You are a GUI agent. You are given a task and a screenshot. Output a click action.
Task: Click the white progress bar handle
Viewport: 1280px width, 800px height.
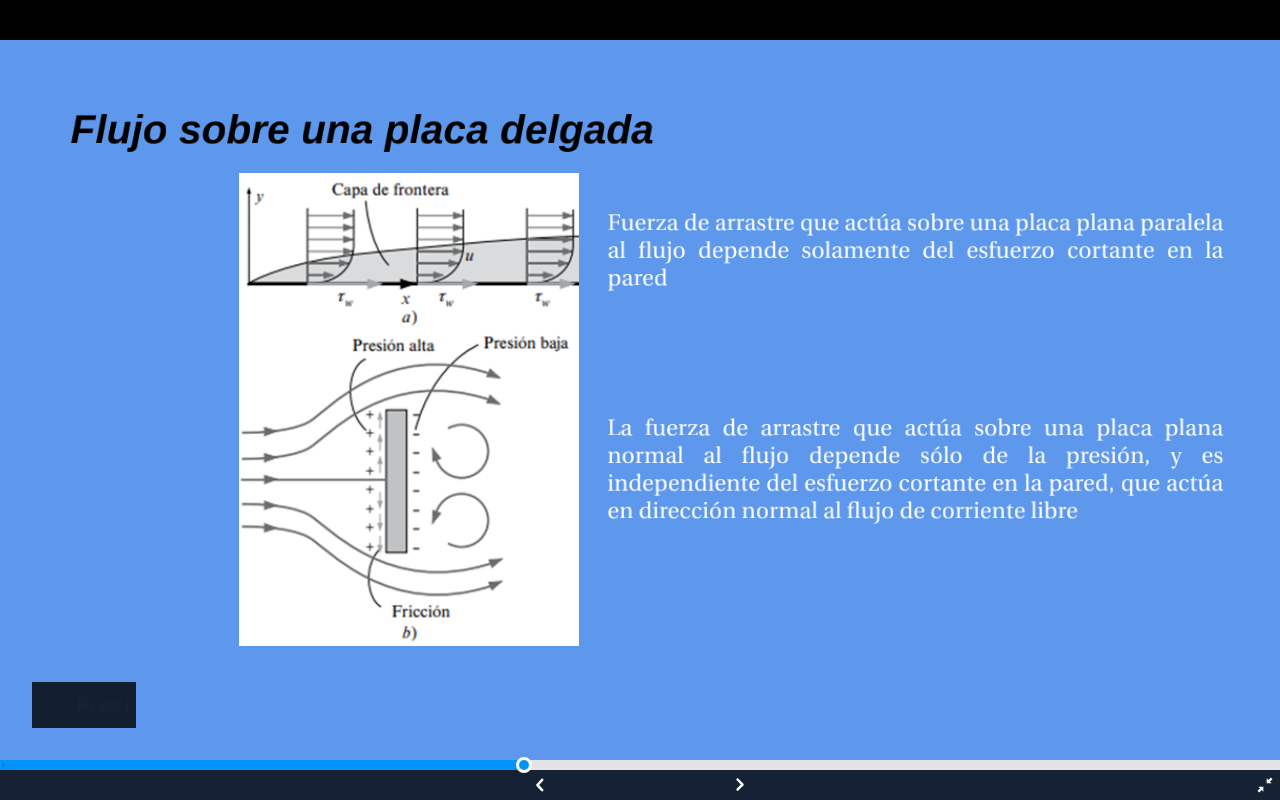click(x=523, y=765)
